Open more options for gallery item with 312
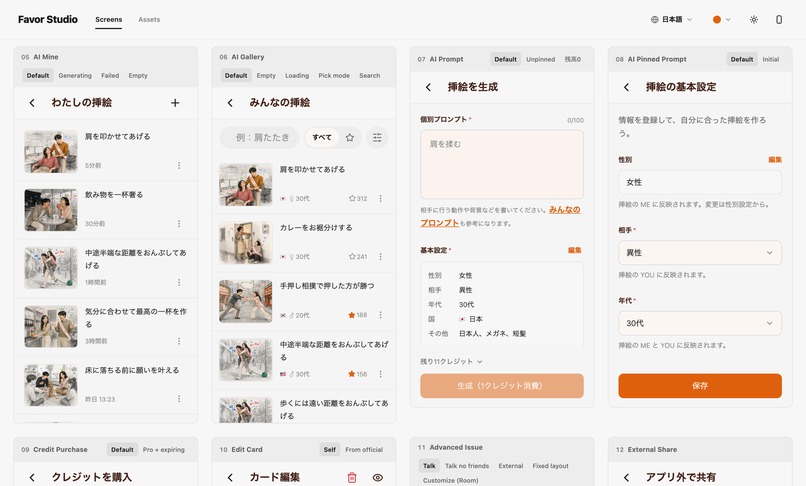806x486 pixels. pos(380,199)
